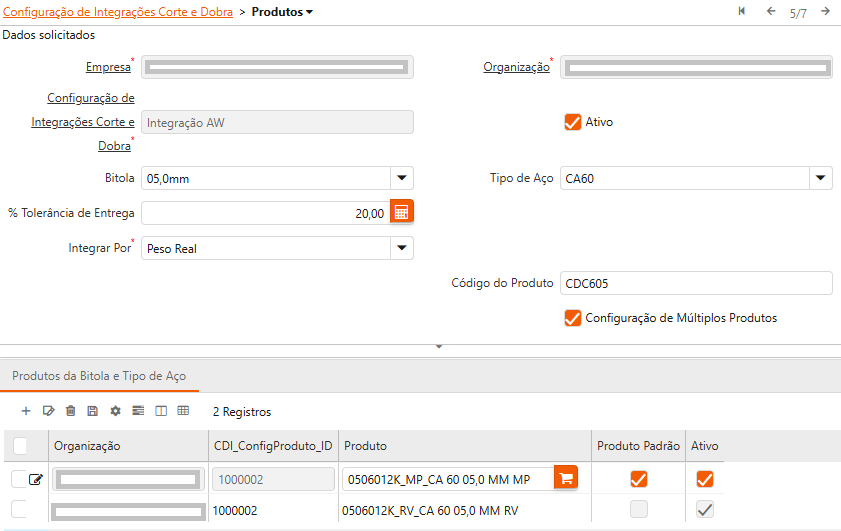The height and width of the screenshot is (531, 841).
Task: Open Configuração de Integrações Corte e Dobra breadcrumb link
Action: pyautogui.click(x=118, y=12)
